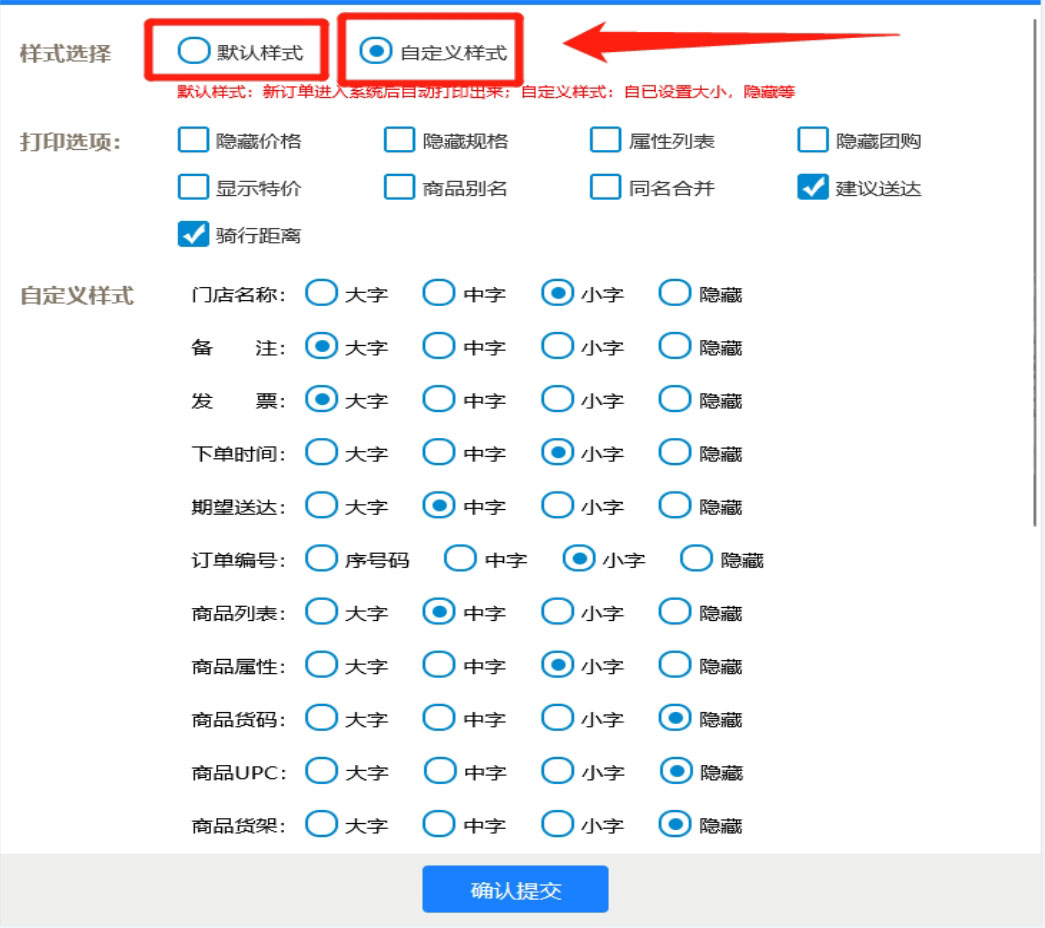
Task: Check the 商品别名 checkbox
Action: click(399, 187)
